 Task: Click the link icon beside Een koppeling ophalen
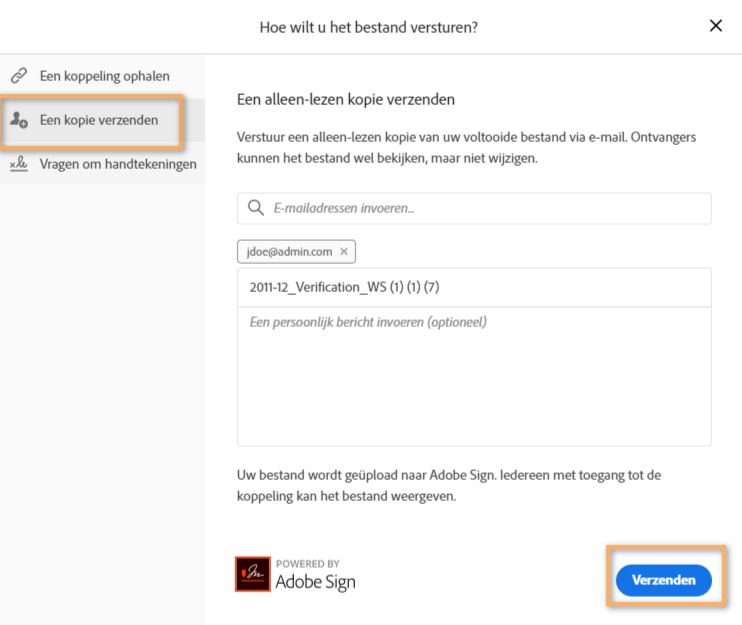click(18, 76)
